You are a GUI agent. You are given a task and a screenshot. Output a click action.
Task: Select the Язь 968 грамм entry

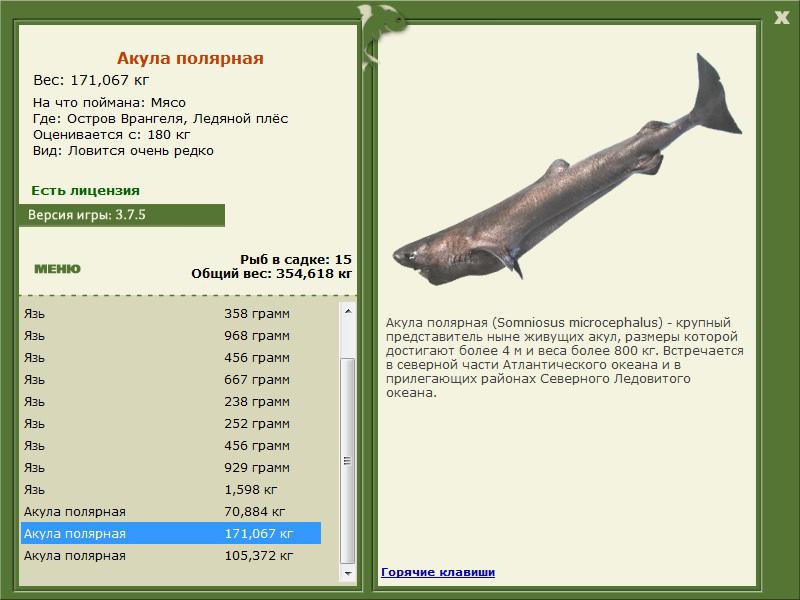(171, 336)
